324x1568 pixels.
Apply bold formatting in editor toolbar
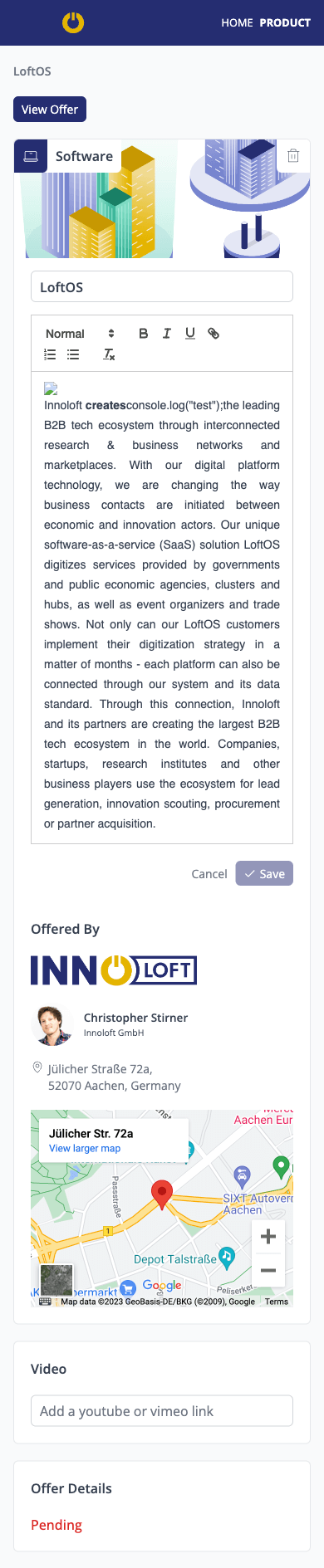point(143,333)
